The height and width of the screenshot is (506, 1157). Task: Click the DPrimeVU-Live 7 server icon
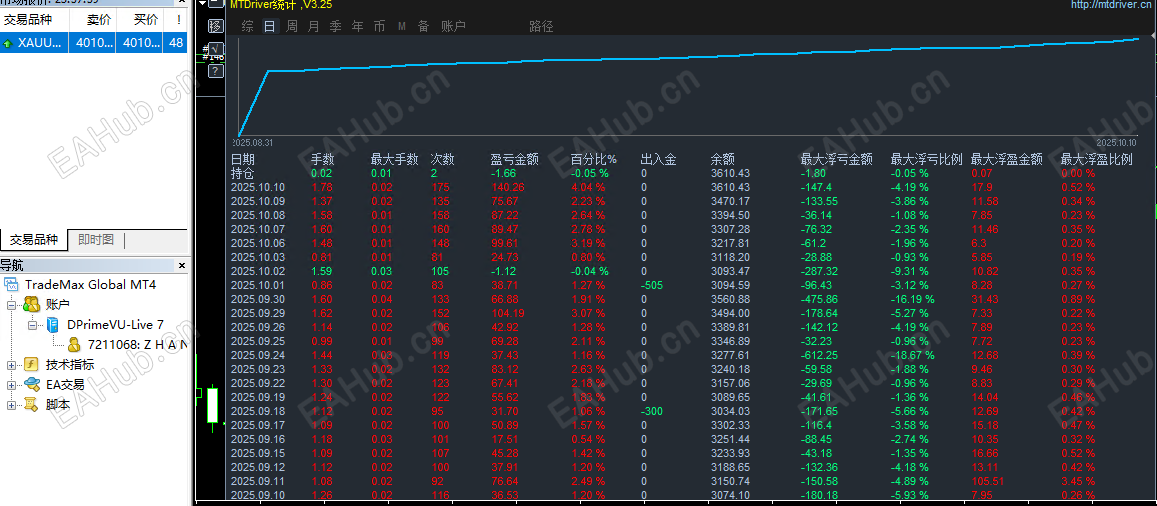[x=53, y=324]
